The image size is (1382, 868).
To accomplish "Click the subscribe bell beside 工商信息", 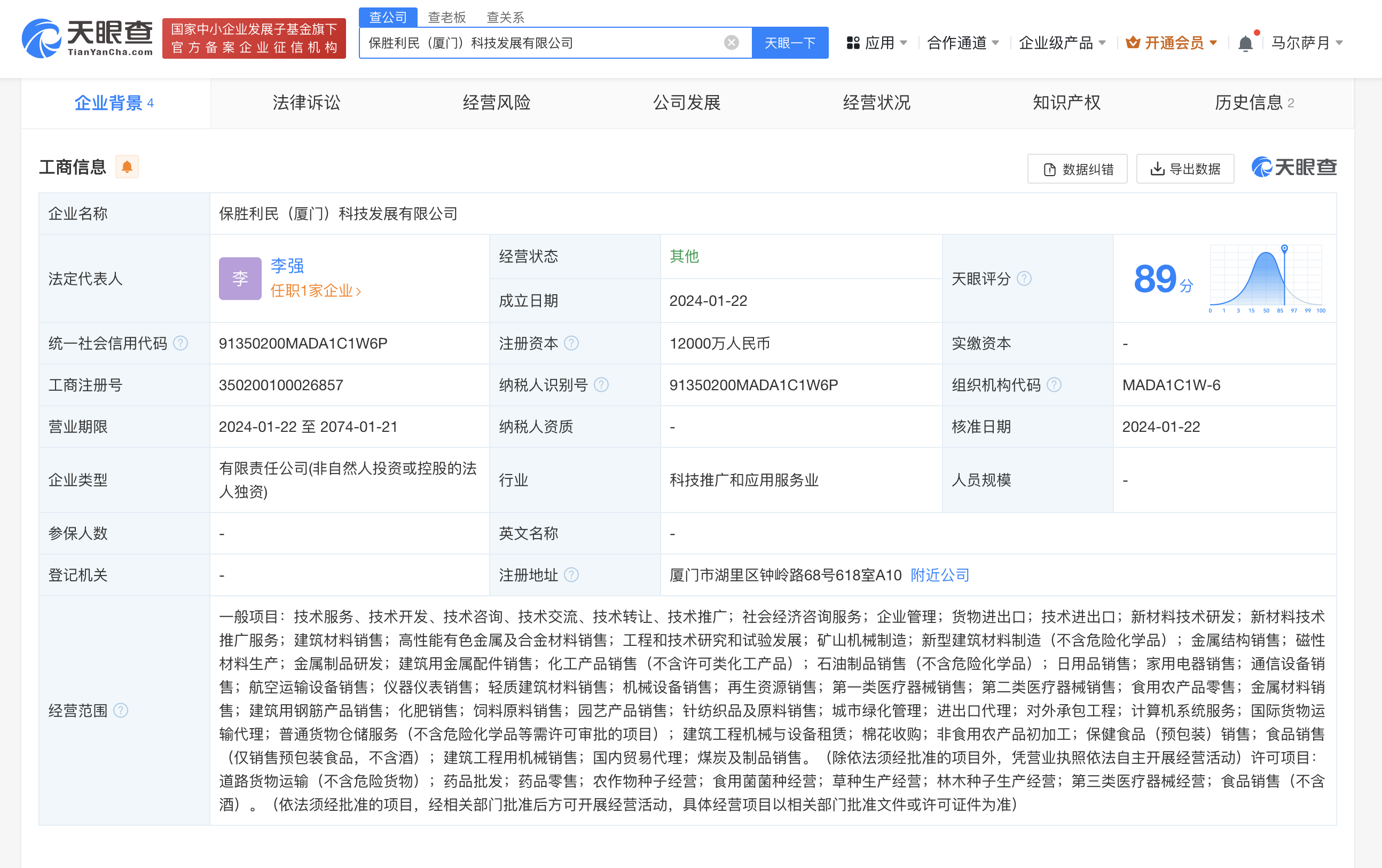I will 128,167.
